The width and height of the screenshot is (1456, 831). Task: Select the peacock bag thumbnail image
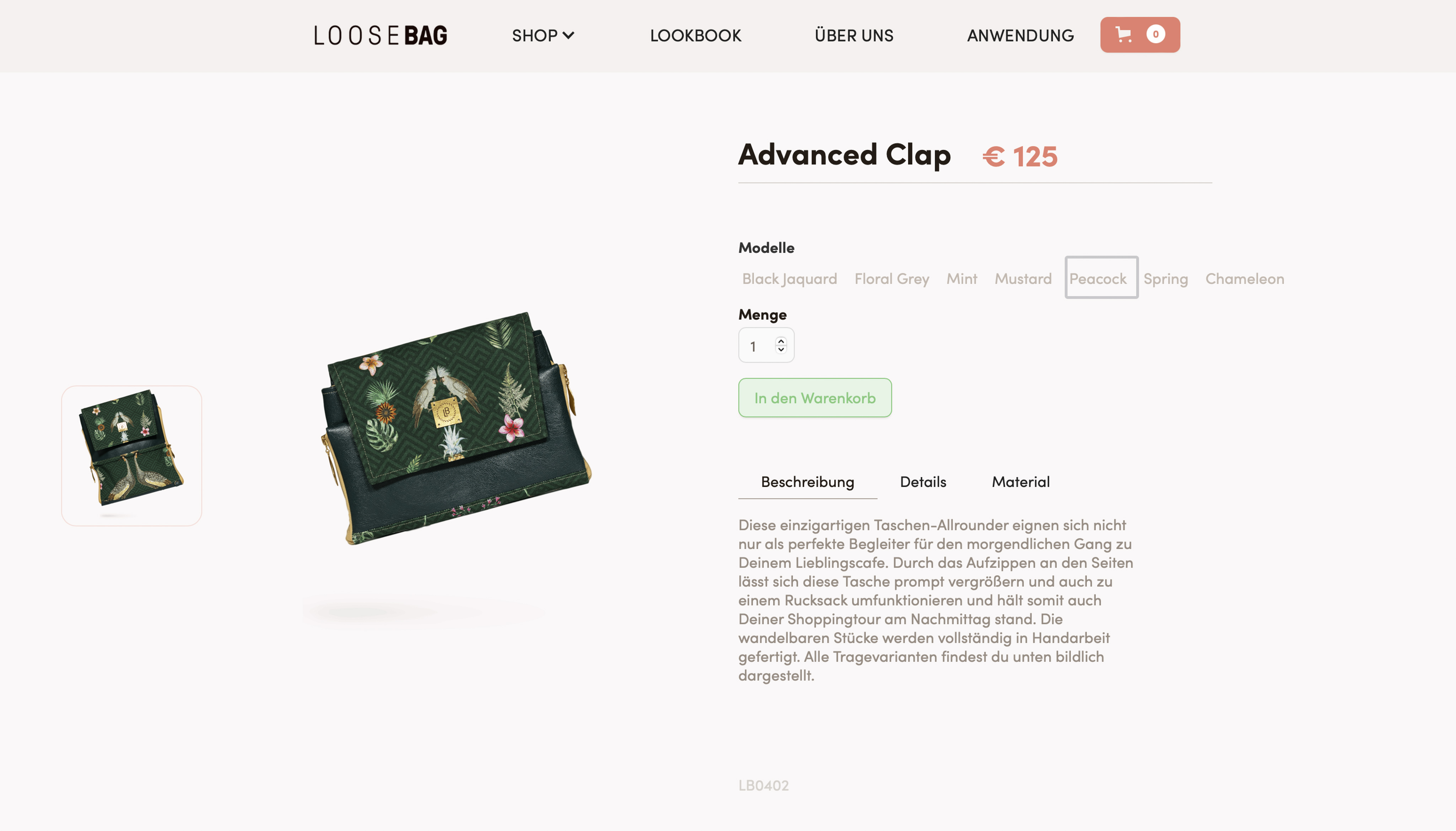coord(131,455)
